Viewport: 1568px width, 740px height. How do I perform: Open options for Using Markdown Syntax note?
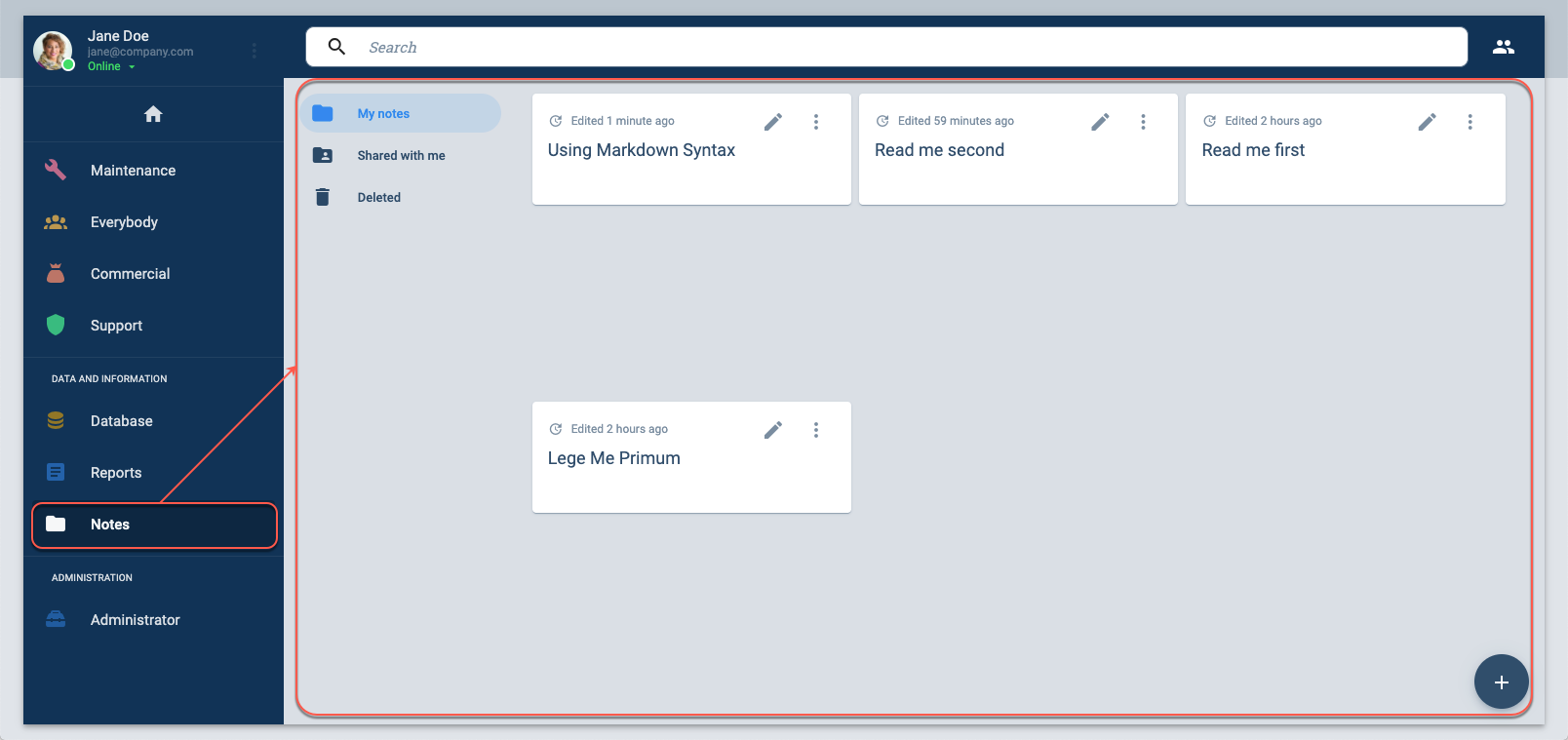click(x=816, y=122)
